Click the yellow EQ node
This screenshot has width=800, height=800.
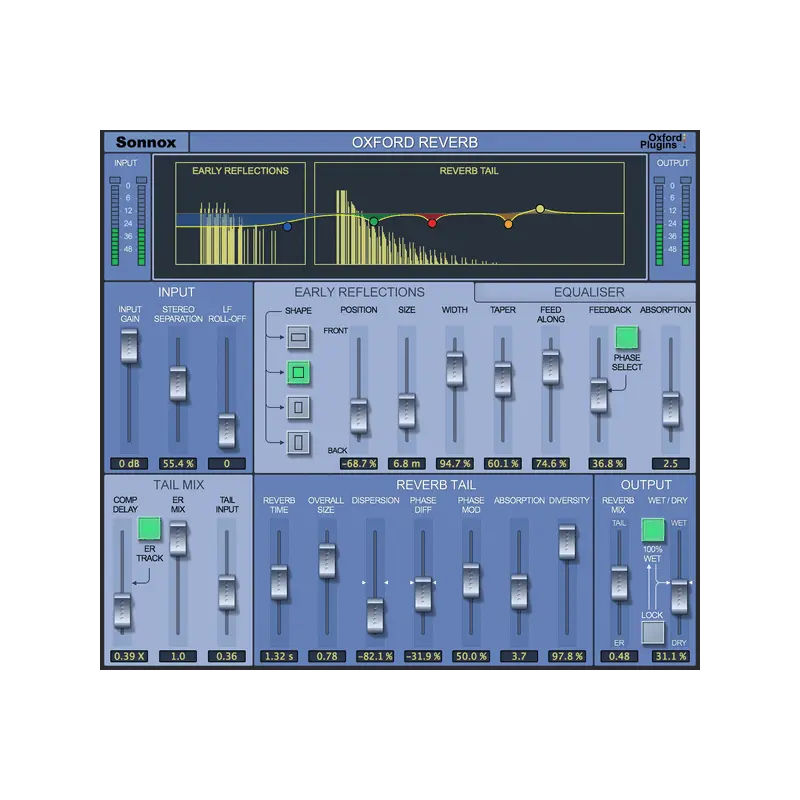click(540, 209)
